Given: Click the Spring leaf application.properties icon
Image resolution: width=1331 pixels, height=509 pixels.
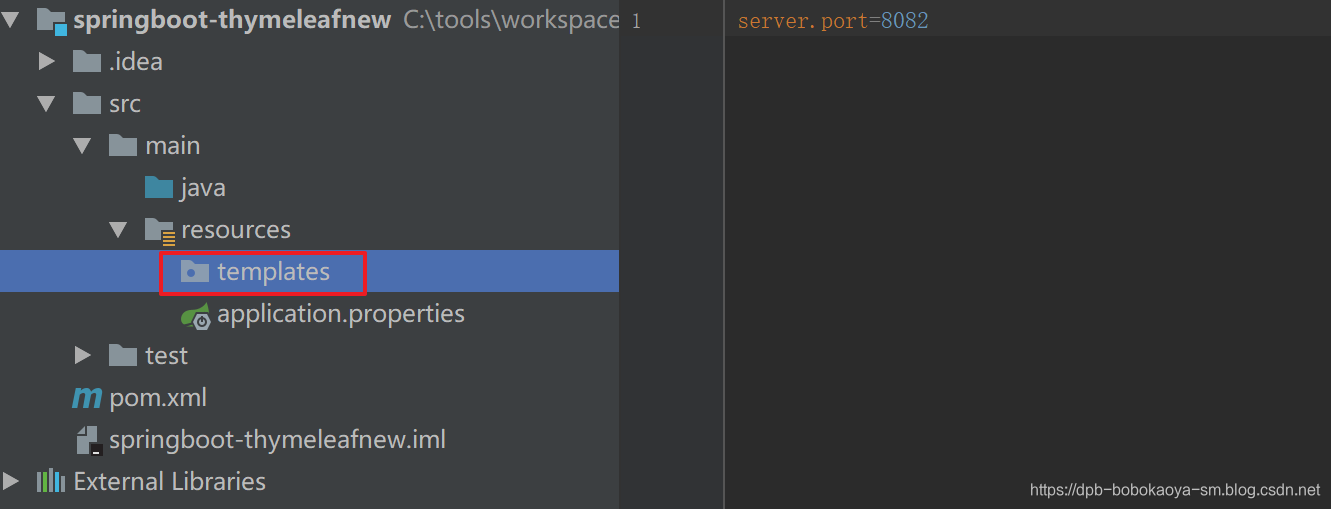Looking at the screenshot, I should coord(196,315).
